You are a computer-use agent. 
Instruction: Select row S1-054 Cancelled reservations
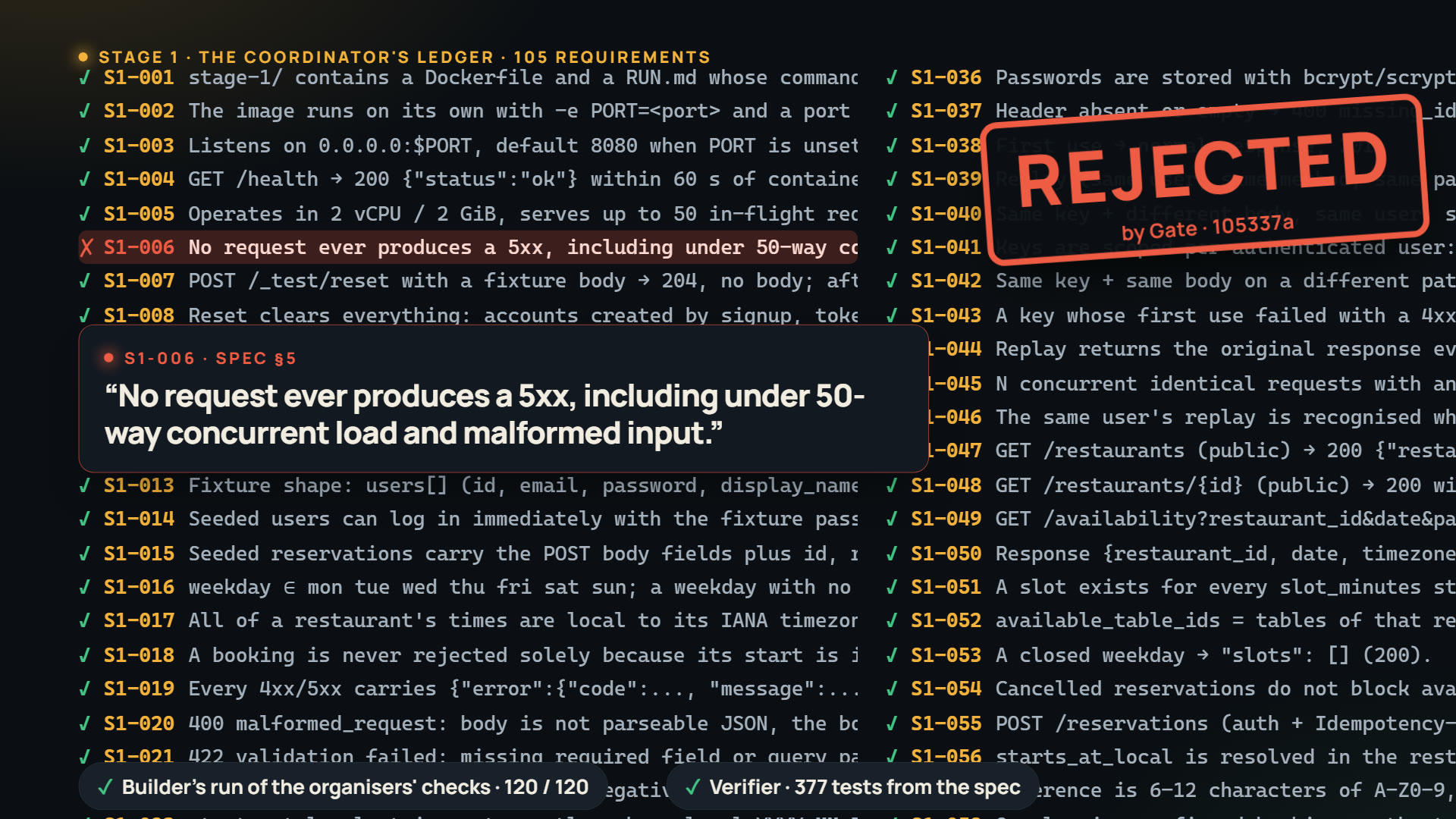1171,689
